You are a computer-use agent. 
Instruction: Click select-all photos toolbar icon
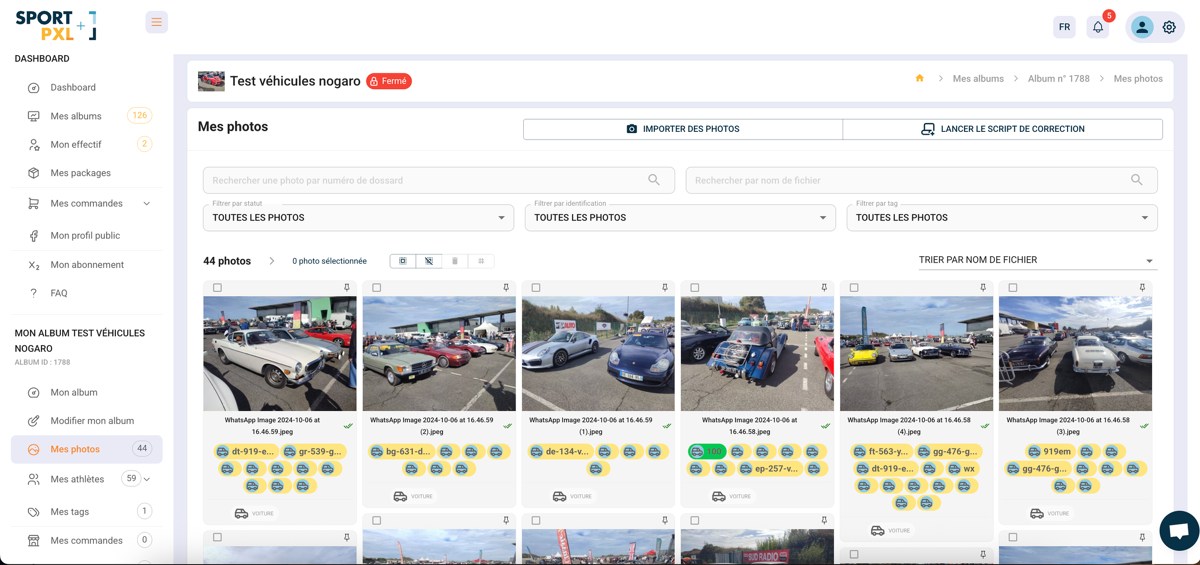[403, 261]
